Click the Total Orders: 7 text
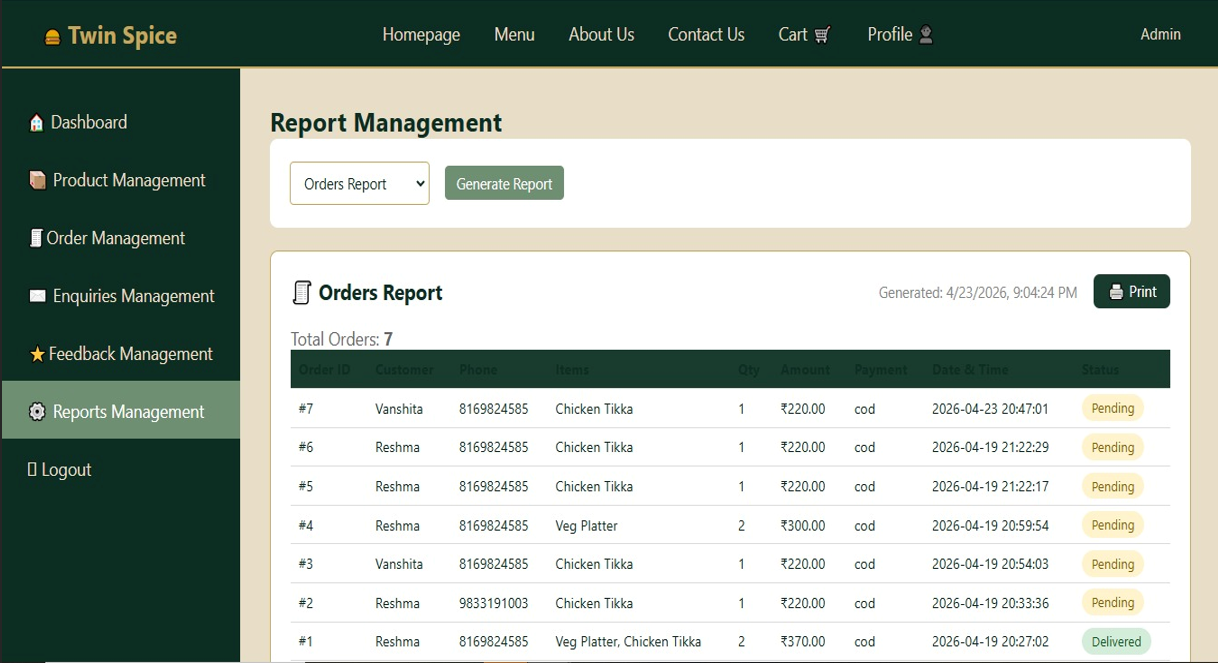The height and width of the screenshot is (663, 1218). click(x=341, y=339)
